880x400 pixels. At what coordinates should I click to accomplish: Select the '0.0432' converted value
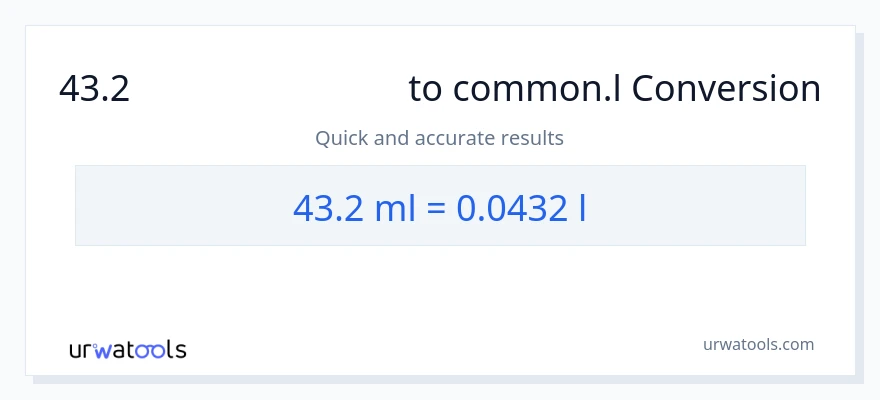coord(510,207)
